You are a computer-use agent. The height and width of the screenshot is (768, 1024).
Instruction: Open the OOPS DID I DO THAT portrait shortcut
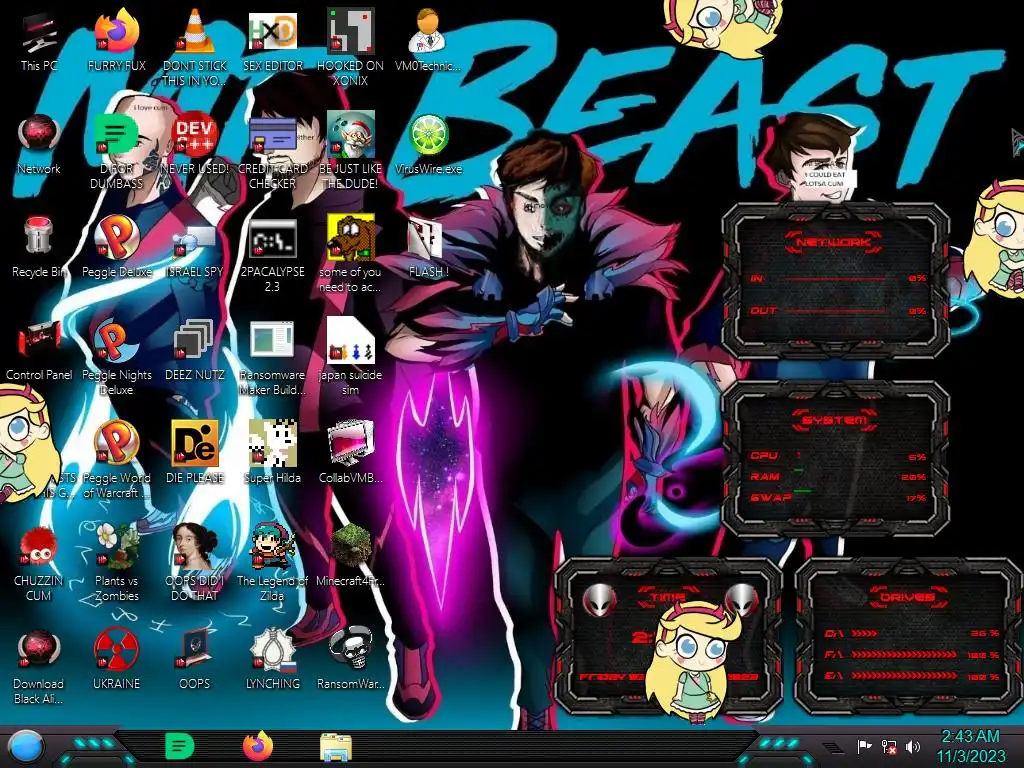pyautogui.click(x=195, y=563)
